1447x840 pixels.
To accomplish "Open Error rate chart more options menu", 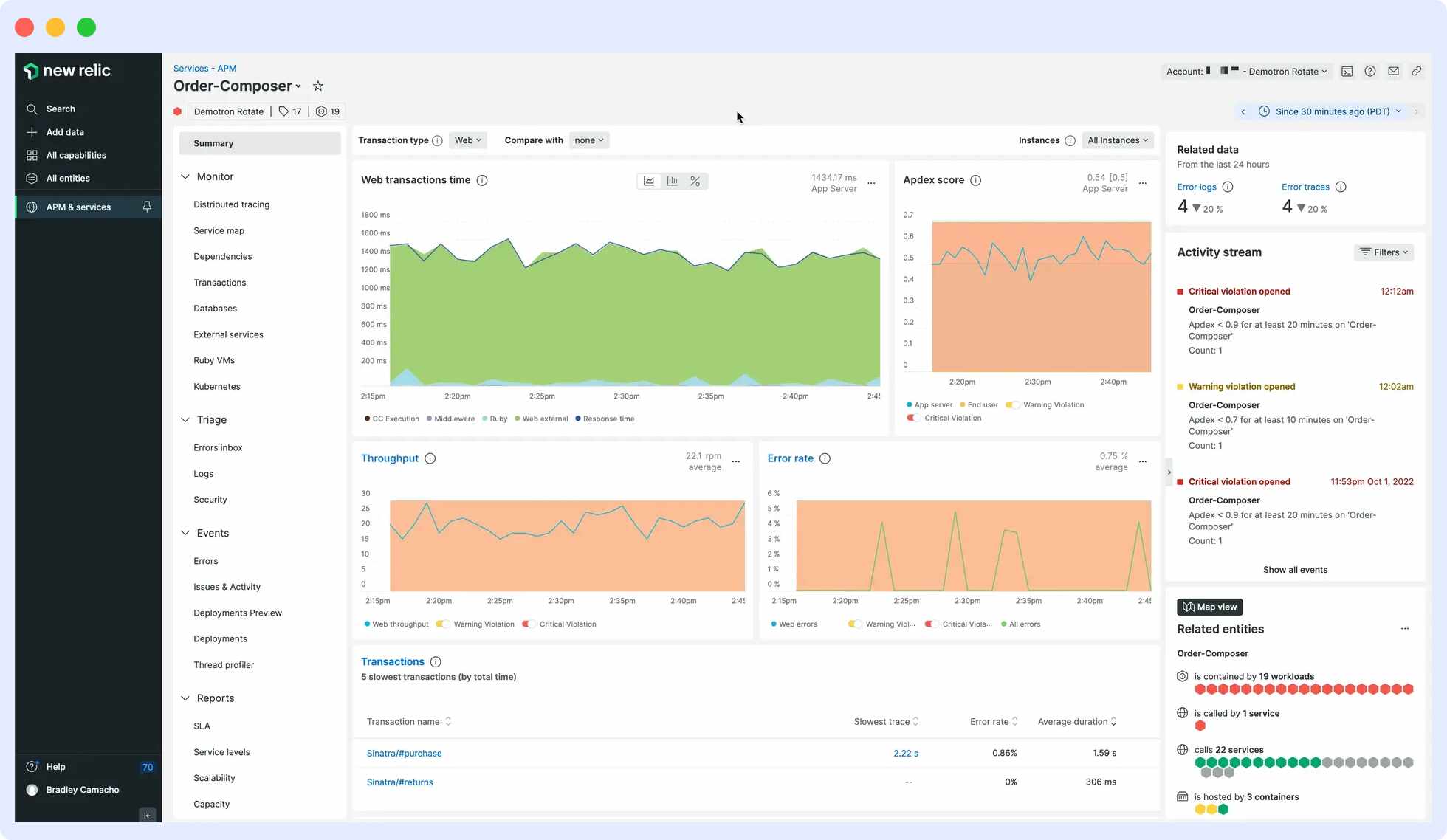I will point(1143,461).
